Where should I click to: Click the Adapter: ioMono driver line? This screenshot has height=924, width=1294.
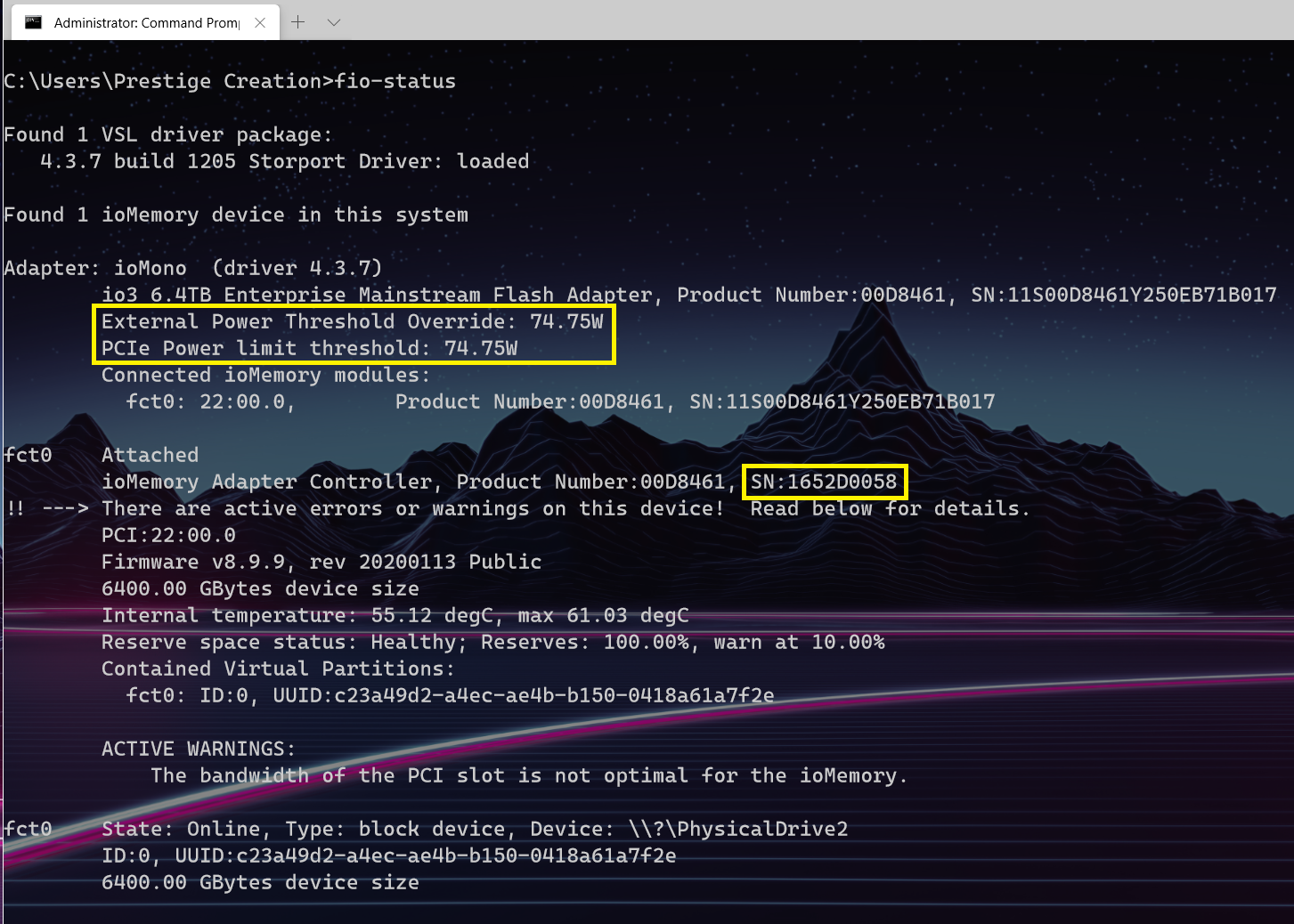pyautogui.click(x=192, y=268)
